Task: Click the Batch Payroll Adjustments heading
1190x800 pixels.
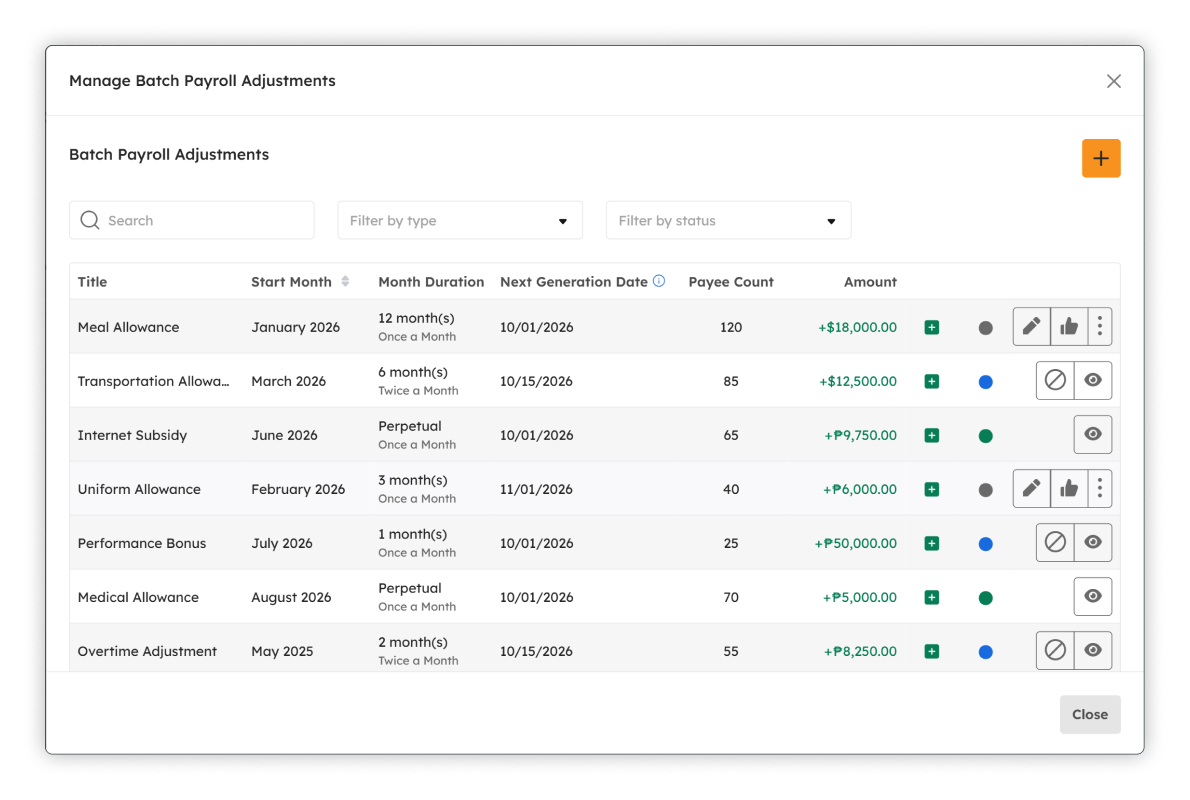Action: pos(169,154)
